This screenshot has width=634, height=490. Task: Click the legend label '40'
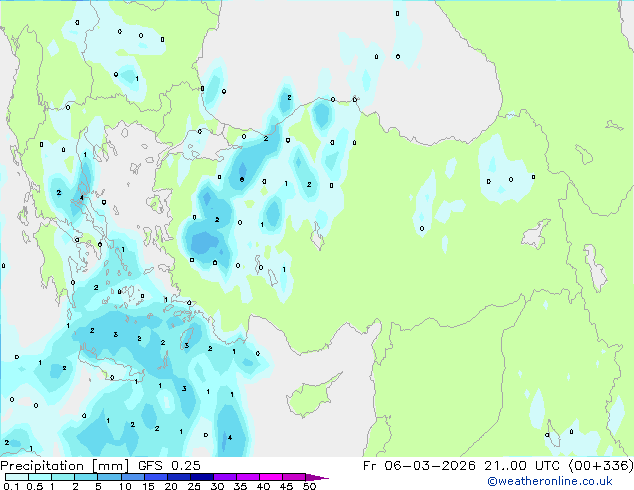263,486
